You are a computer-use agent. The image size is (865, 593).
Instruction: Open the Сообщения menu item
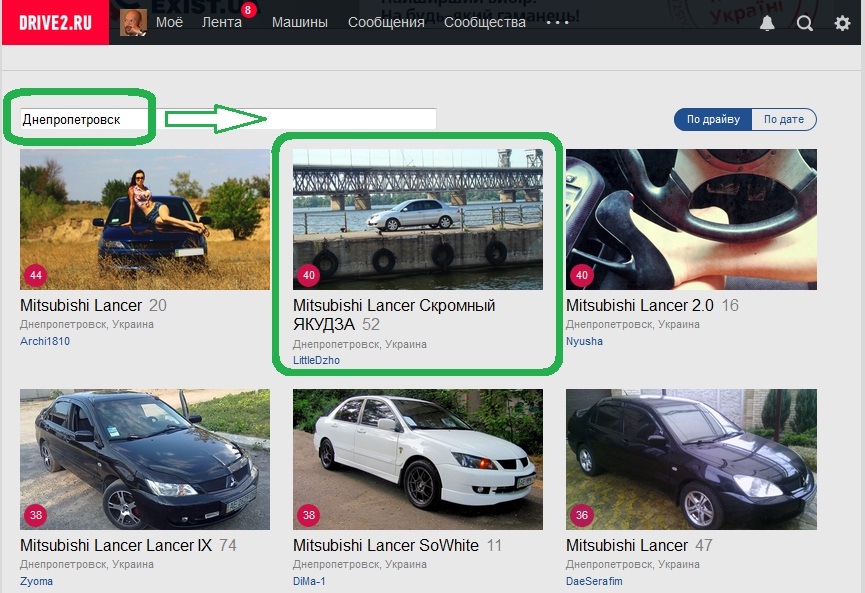point(386,23)
